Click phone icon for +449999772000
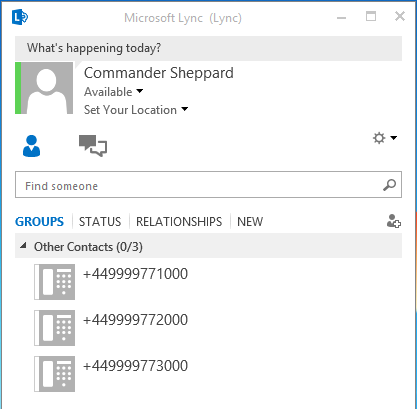Screen dimensions: 417x409 coord(55,328)
